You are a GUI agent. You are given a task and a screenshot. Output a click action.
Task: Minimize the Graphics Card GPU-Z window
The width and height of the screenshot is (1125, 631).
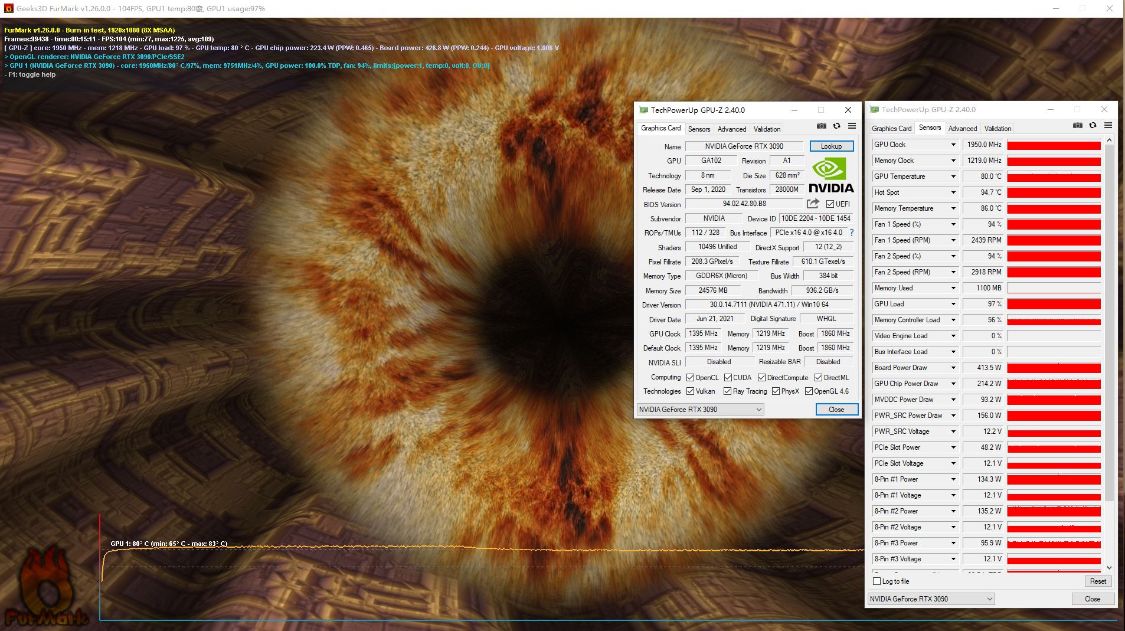point(794,110)
